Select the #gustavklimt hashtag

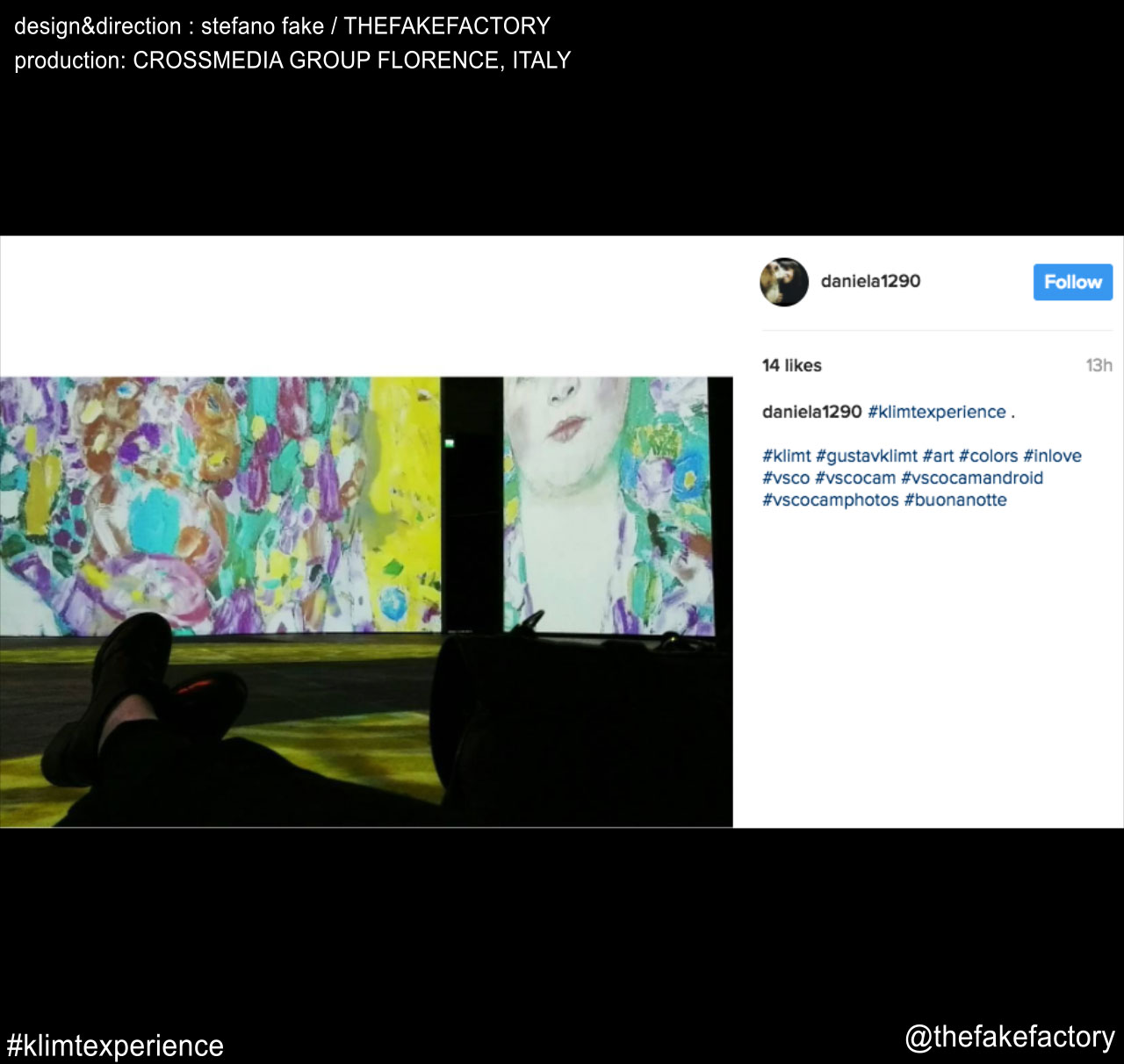pos(866,456)
